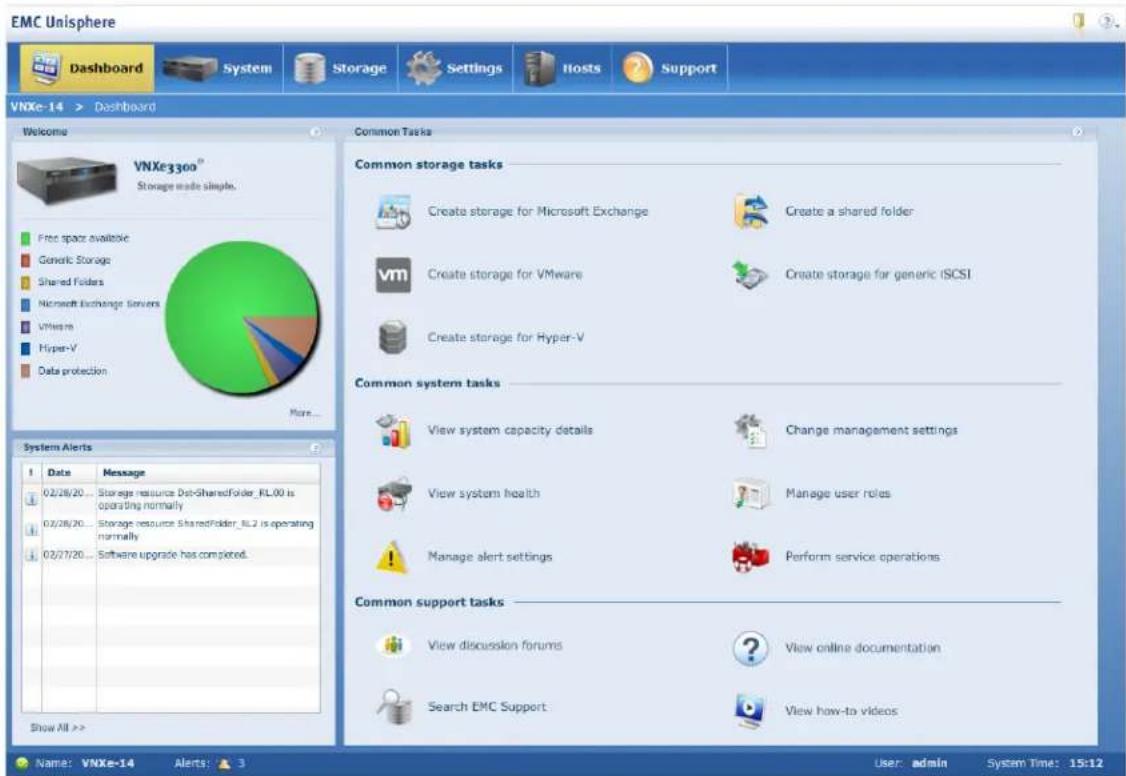Screen dimensions: 1126x776
Task: Click the VMware 'vm' icon
Action: point(393,275)
